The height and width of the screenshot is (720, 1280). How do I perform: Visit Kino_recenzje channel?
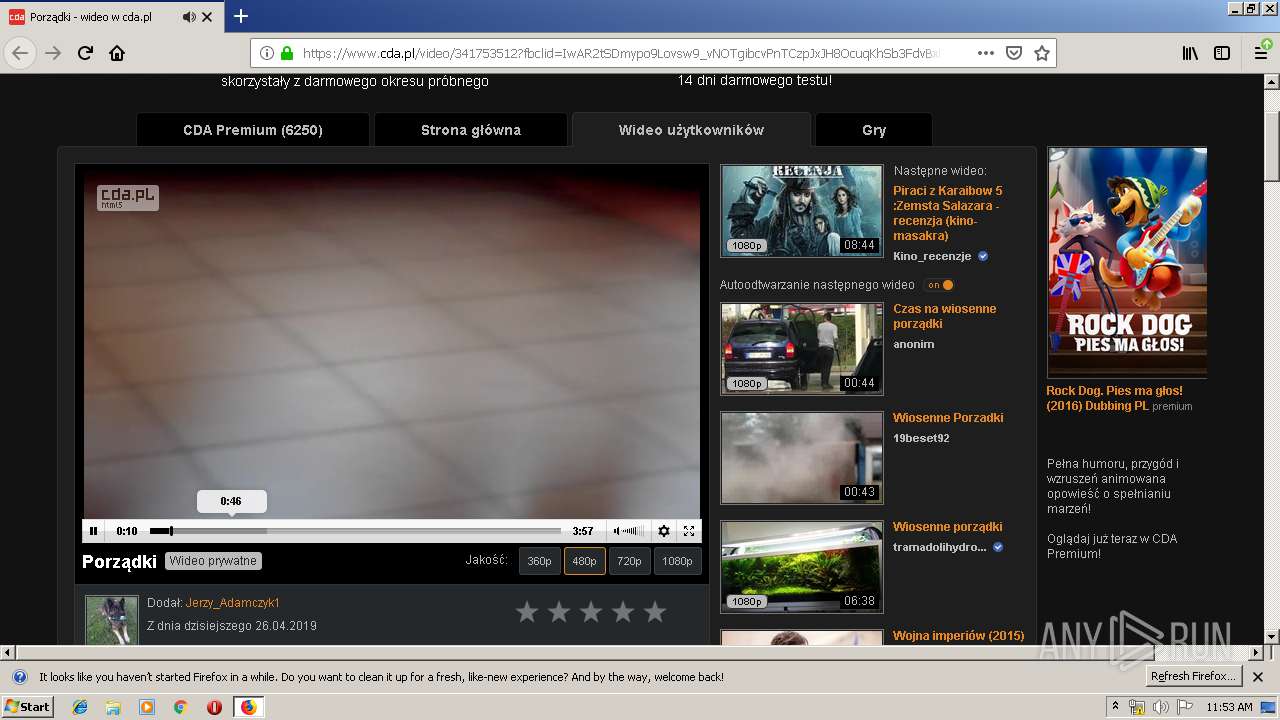tap(932, 256)
